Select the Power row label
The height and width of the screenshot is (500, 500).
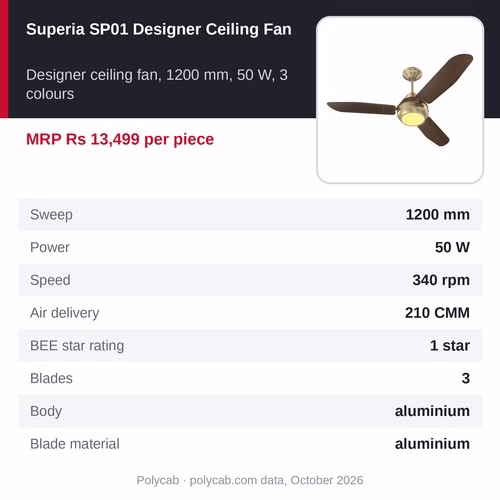(x=50, y=247)
